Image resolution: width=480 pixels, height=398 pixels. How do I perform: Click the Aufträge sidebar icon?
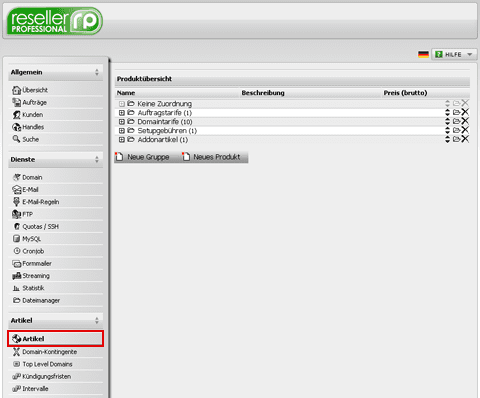pyautogui.click(x=16, y=102)
